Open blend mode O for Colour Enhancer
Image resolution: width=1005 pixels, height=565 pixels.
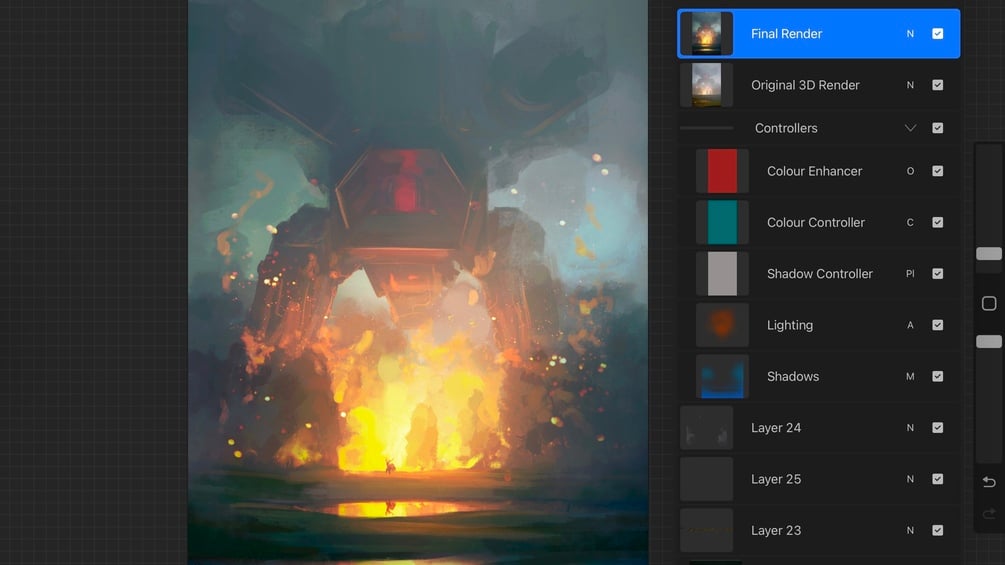(x=910, y=171)
